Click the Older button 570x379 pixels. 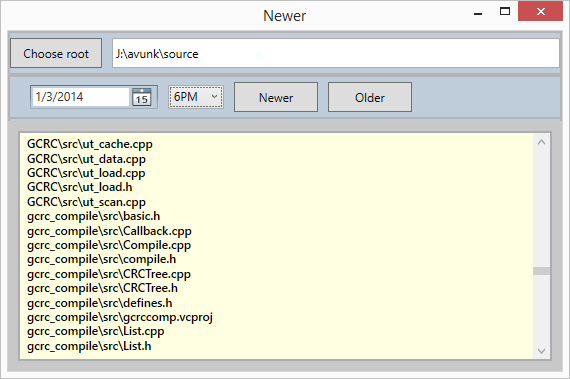[370, 97]
